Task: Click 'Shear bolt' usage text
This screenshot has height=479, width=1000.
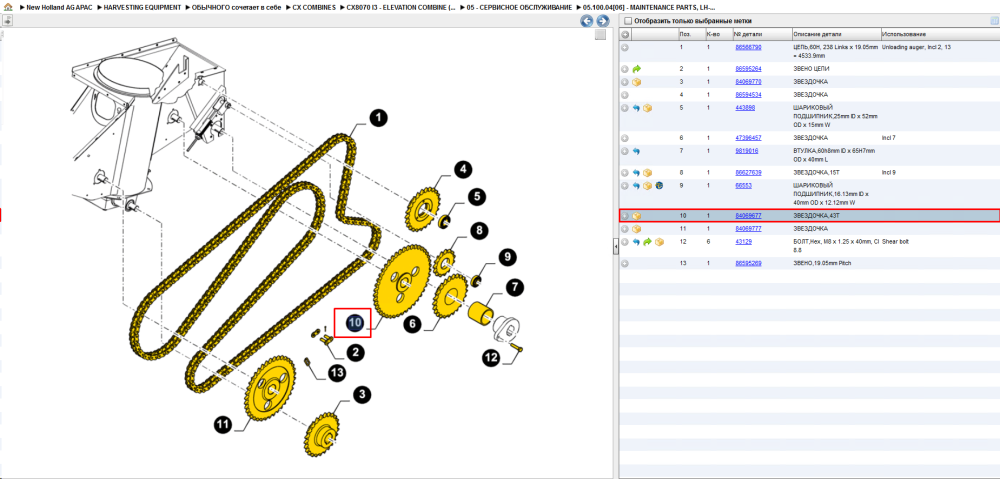Action: [x=897, y=242]
